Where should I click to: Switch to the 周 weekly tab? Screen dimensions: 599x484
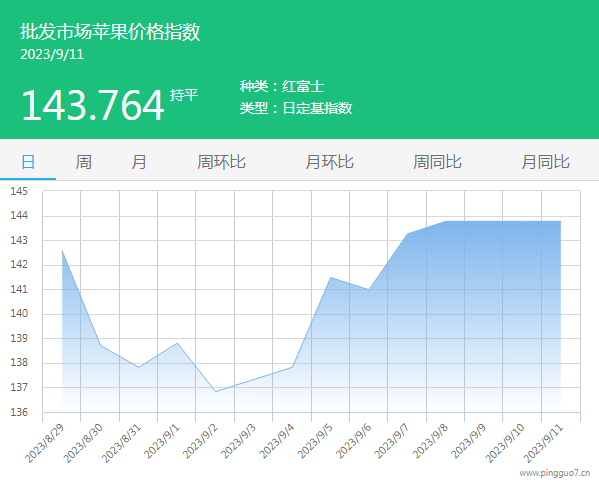click(x=83, y=162)
